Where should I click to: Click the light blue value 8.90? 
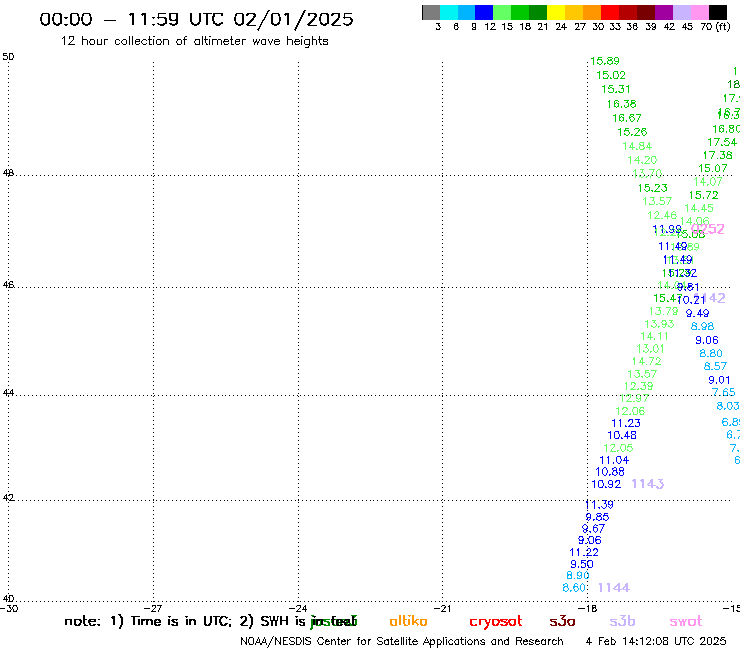[x=578, y=576]
